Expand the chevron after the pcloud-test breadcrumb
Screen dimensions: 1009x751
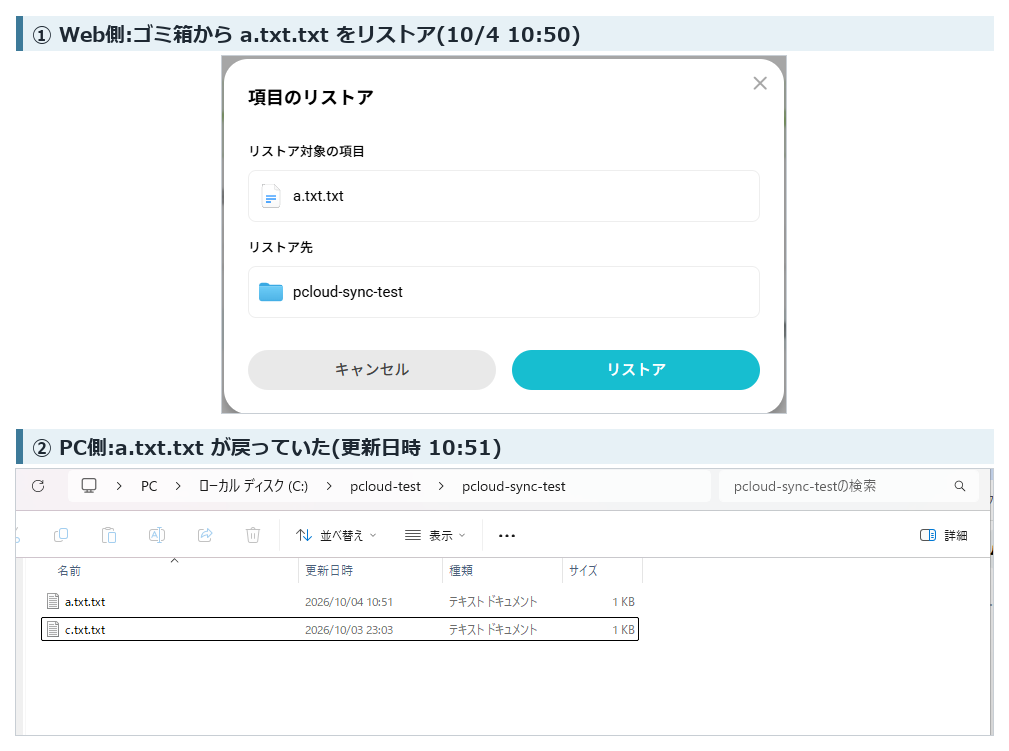441,486
